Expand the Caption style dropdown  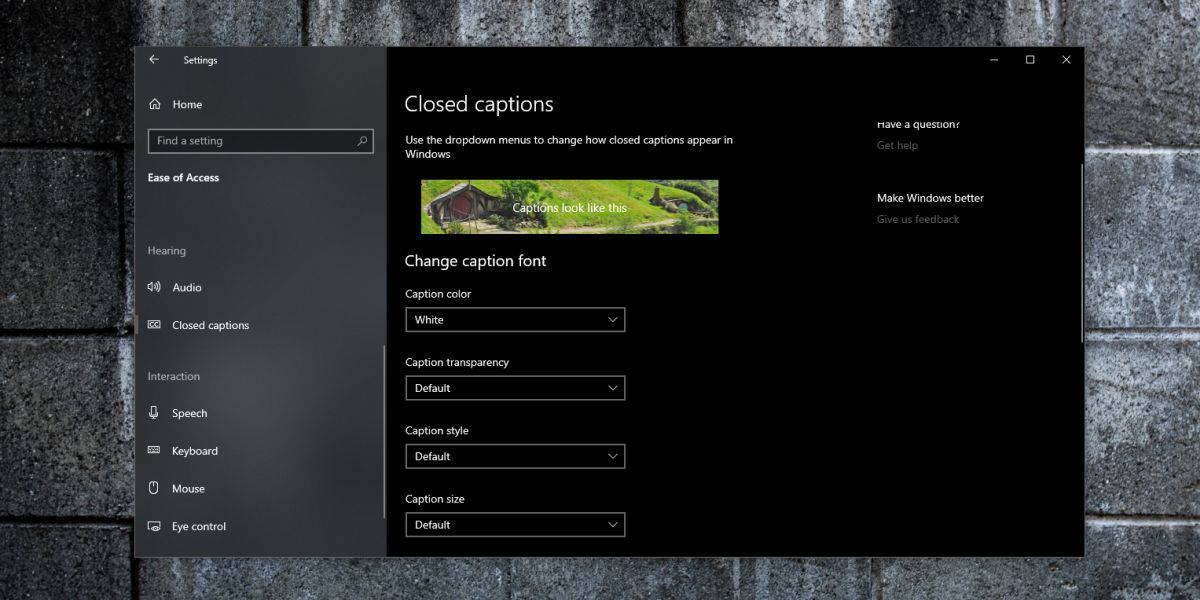515,456
